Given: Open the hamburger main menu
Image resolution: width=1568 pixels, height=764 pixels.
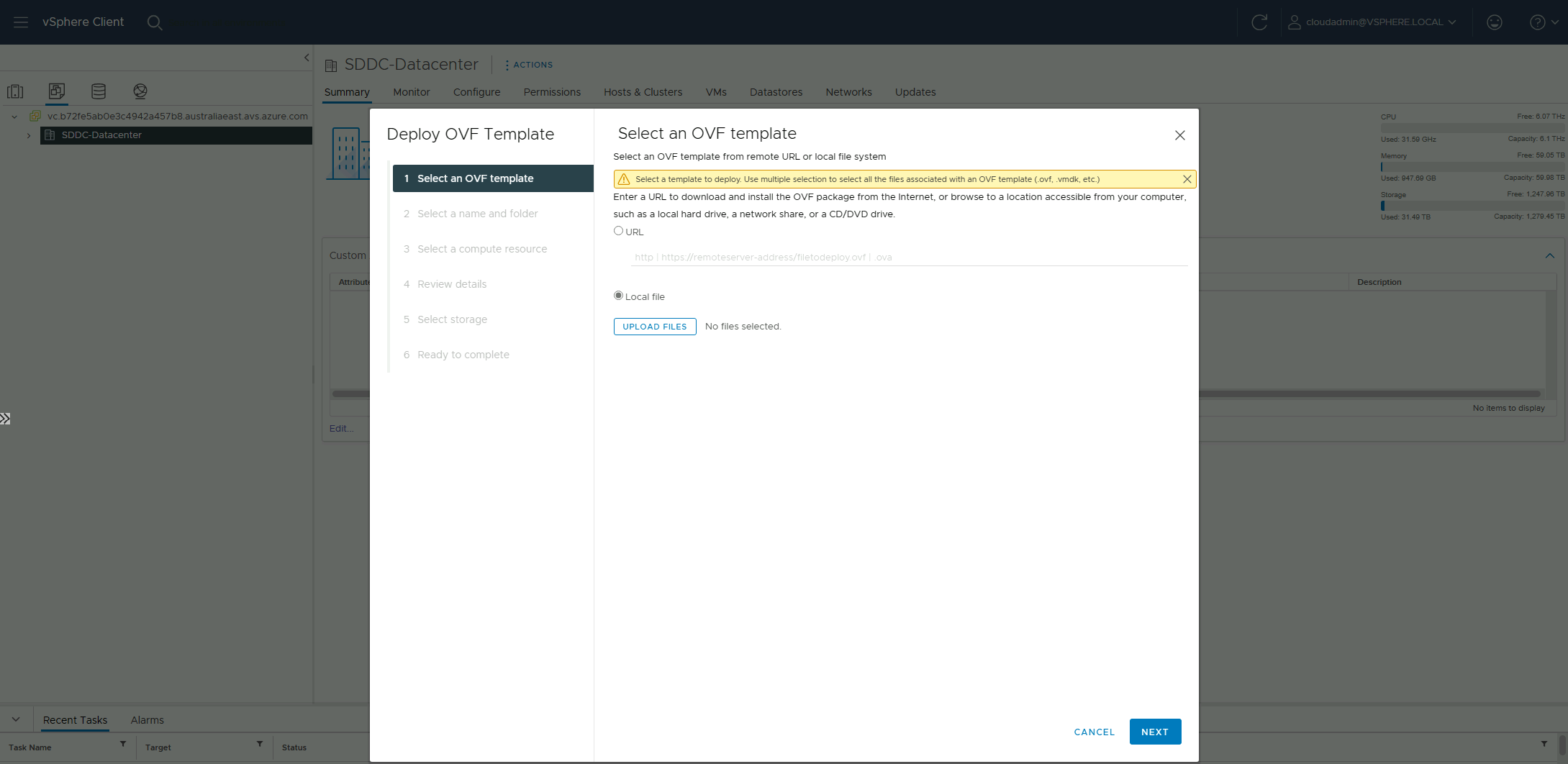Looking at the screenshot, I should click(21, 22).
